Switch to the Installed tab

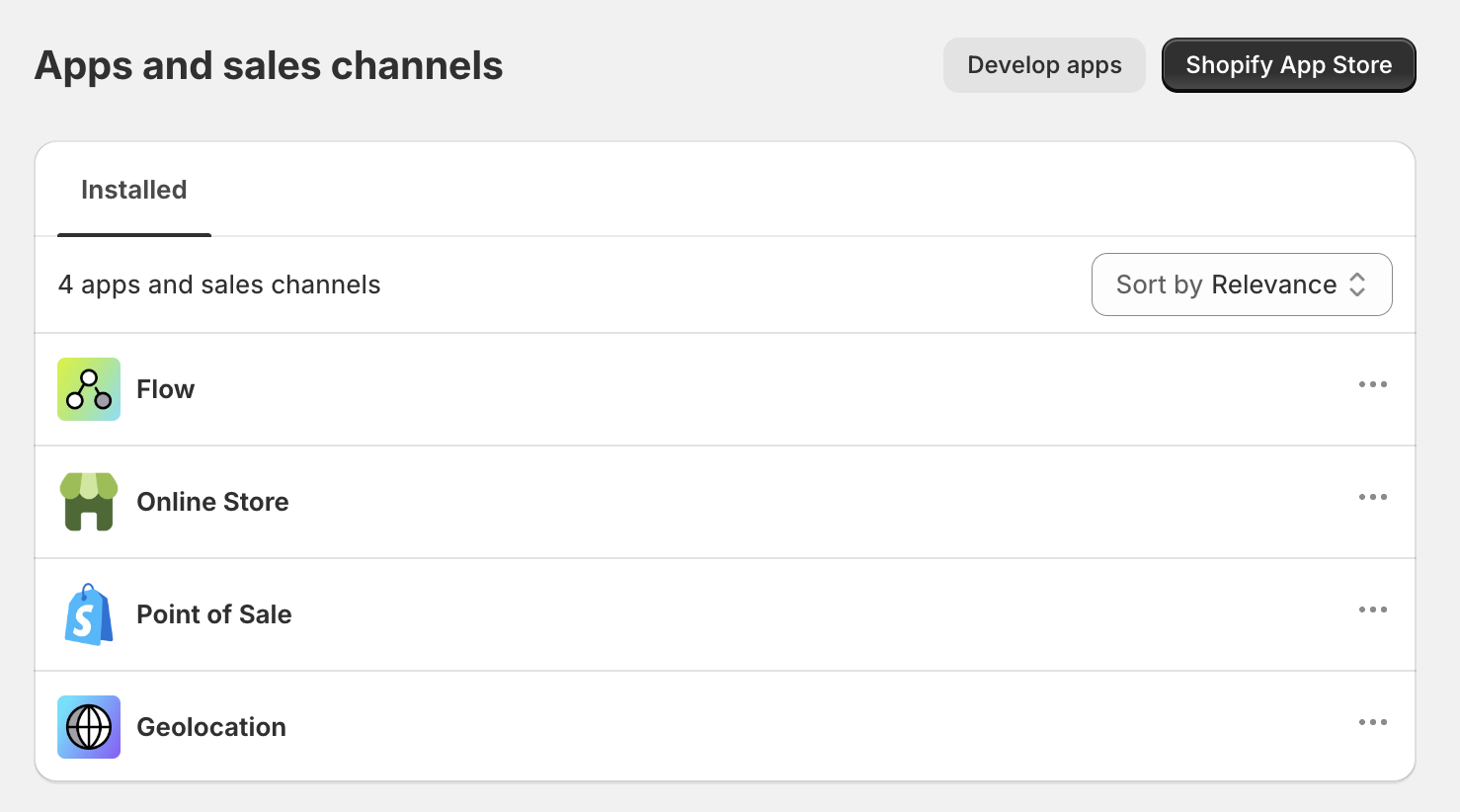[133, 190]
